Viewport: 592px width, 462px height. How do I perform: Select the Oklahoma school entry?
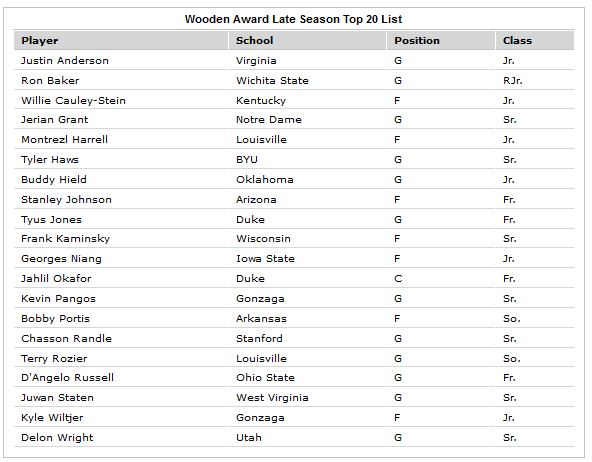point(265,180)
